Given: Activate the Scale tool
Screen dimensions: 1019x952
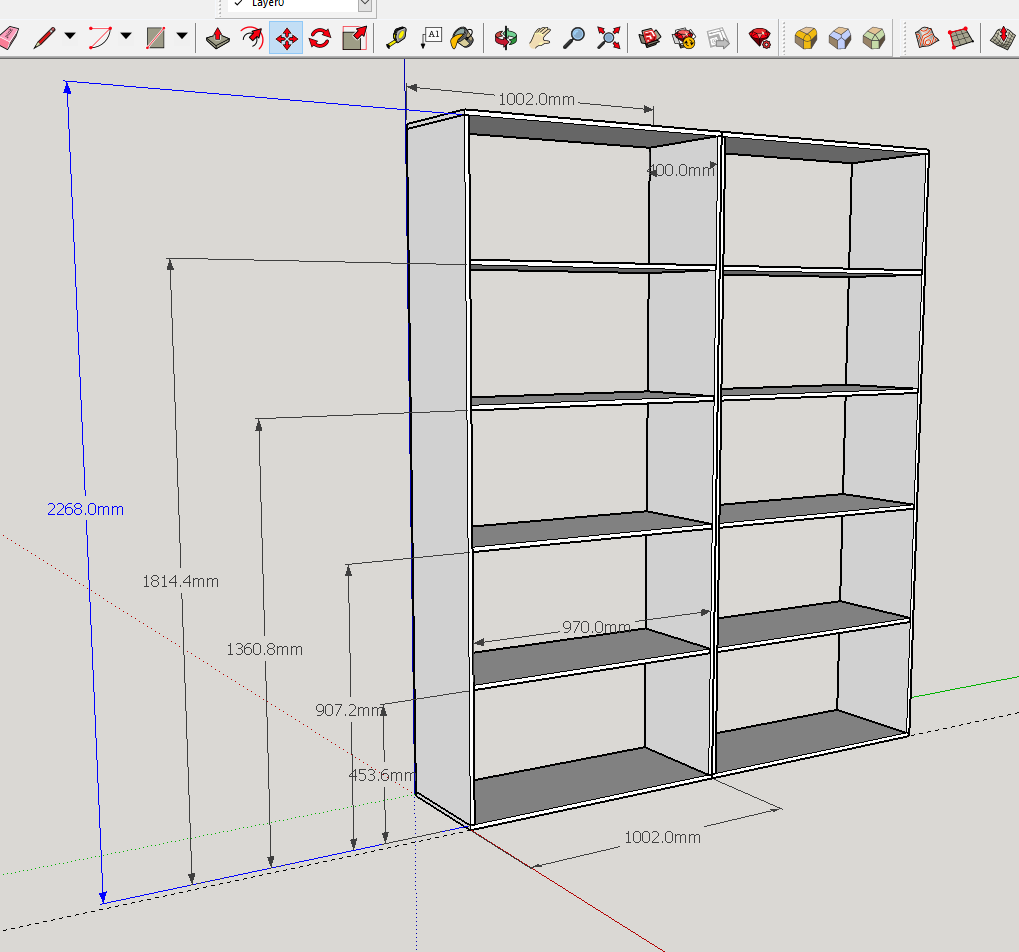Looking at the screenshot, I should pyautogui.click(x=354, y=38).
